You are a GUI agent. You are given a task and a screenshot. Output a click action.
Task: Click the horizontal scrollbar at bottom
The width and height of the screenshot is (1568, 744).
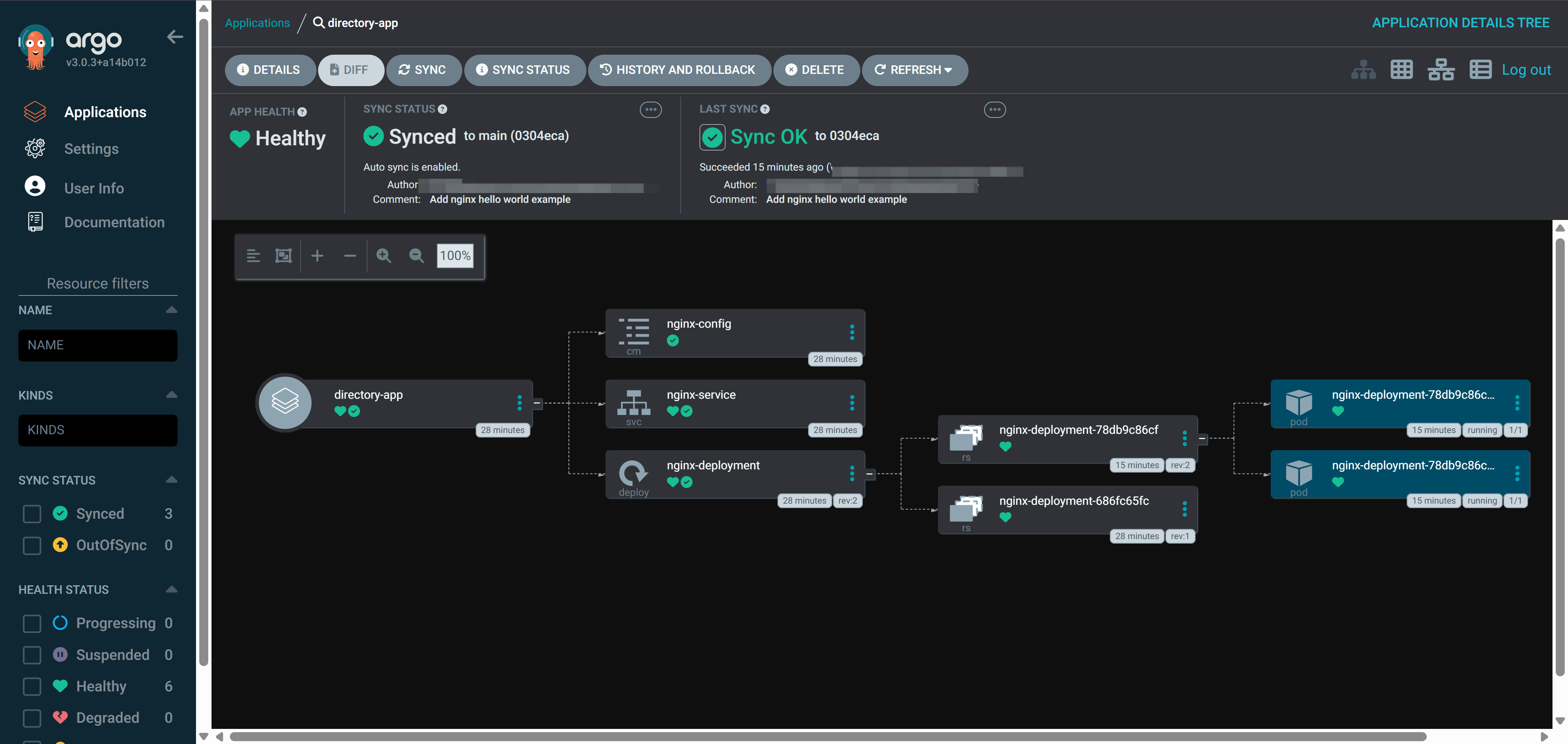828,737
